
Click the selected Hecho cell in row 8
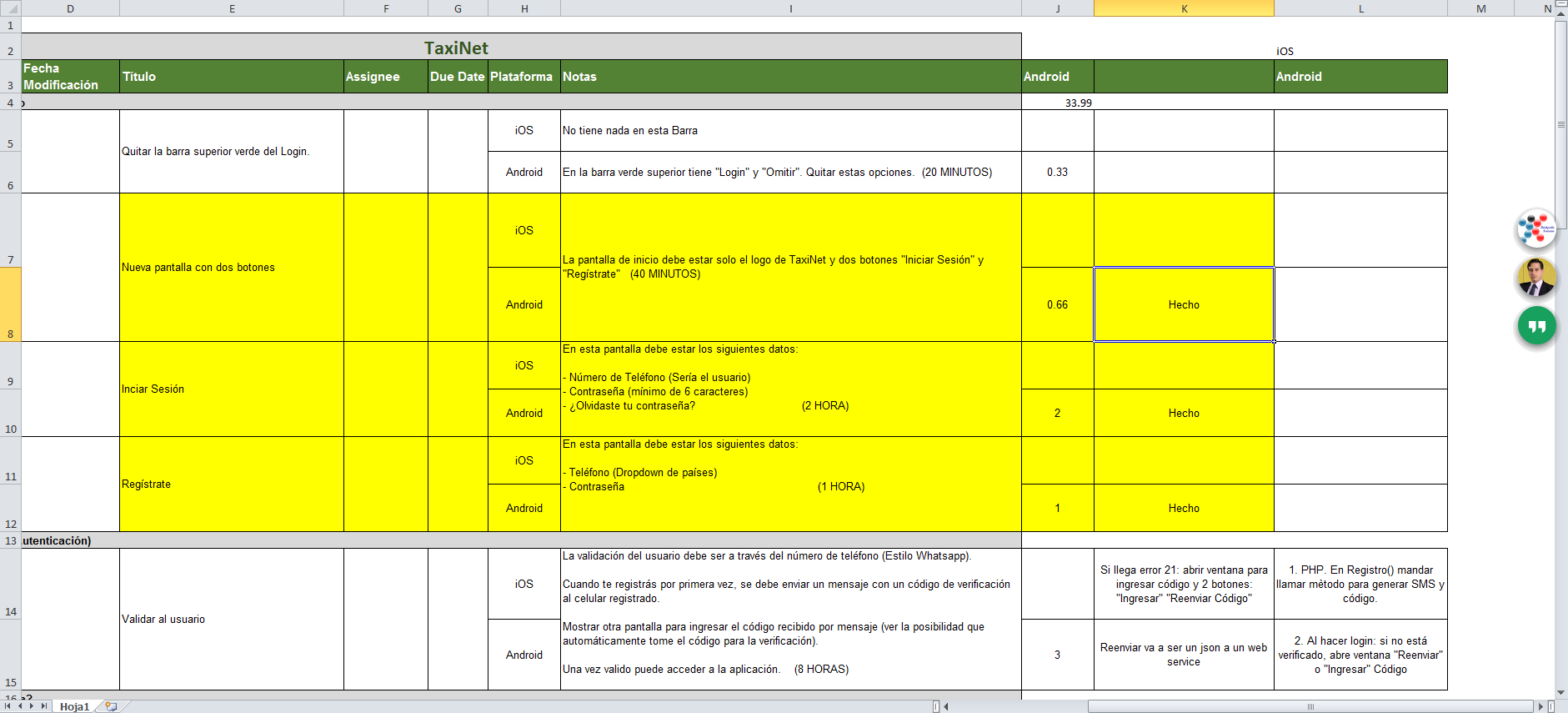coord(1184,304)
